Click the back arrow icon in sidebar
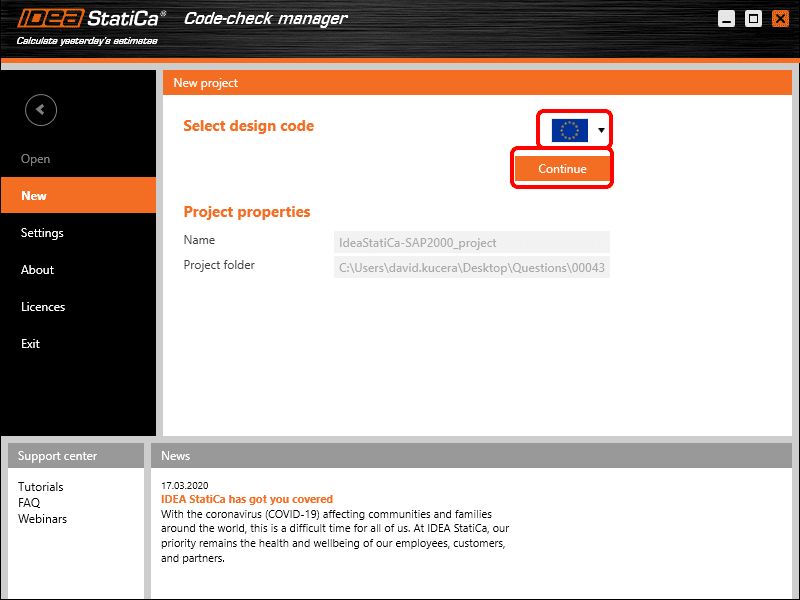This screenshot has height=600, width=800. [x=41, y=110]
